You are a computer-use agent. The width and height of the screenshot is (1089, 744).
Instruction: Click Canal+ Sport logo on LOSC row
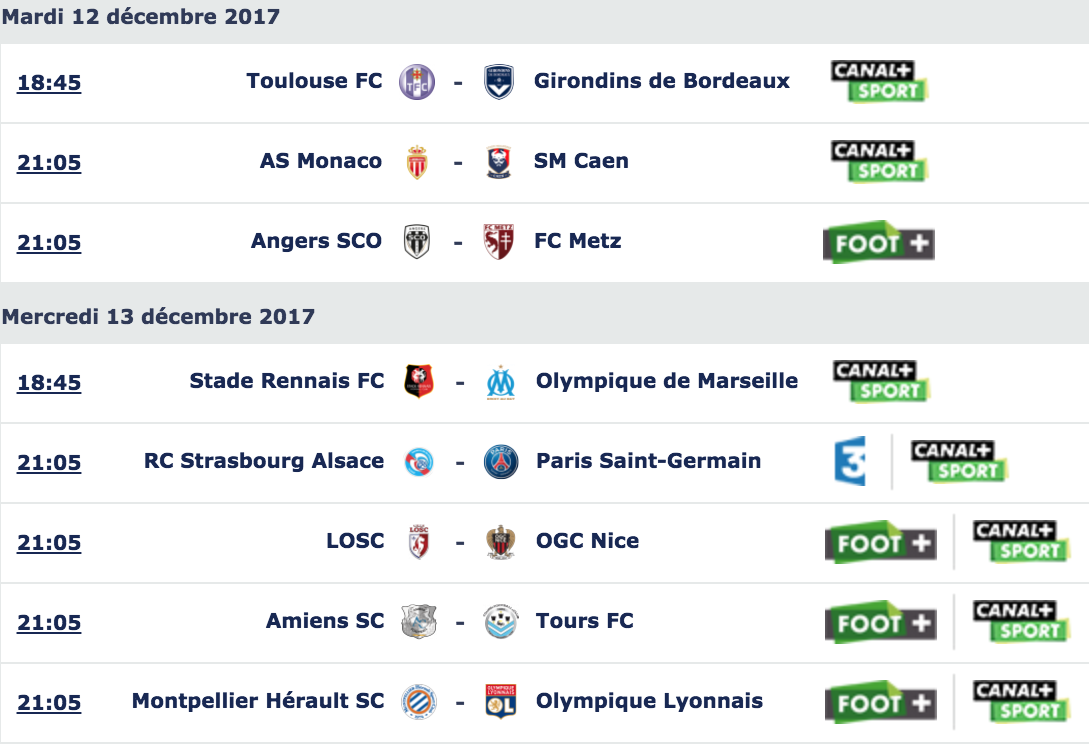1021,541
